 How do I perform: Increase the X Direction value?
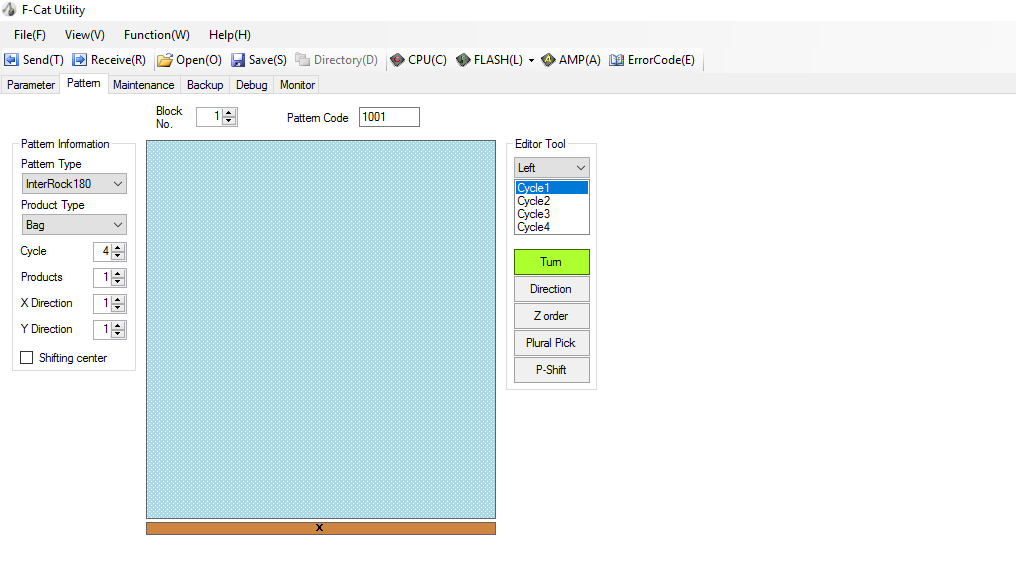pyautogui.click(x=118, y=299)
